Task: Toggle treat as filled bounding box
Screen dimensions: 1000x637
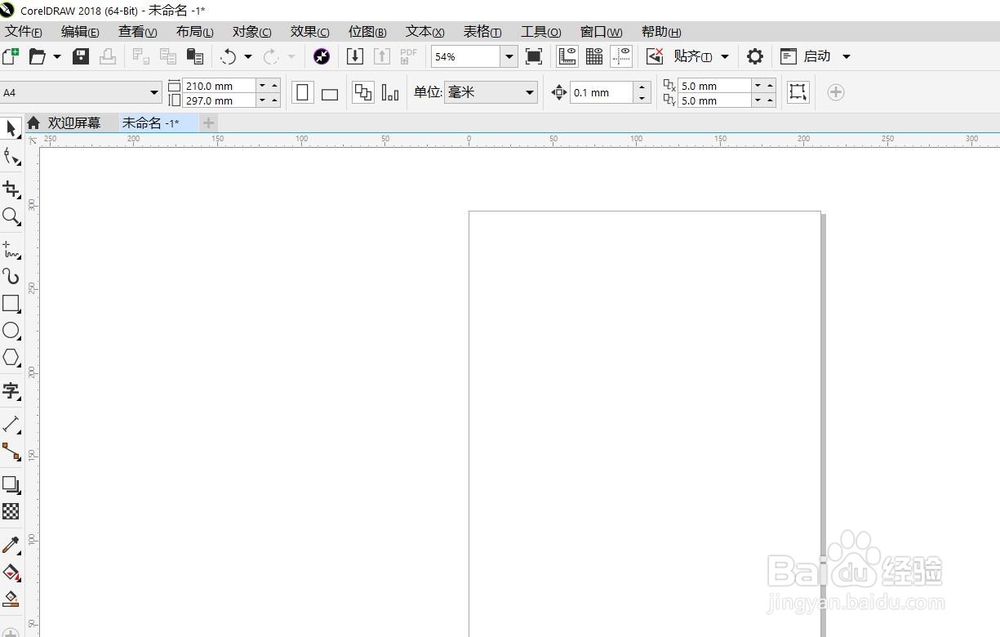Action: [x=797, y=92]
